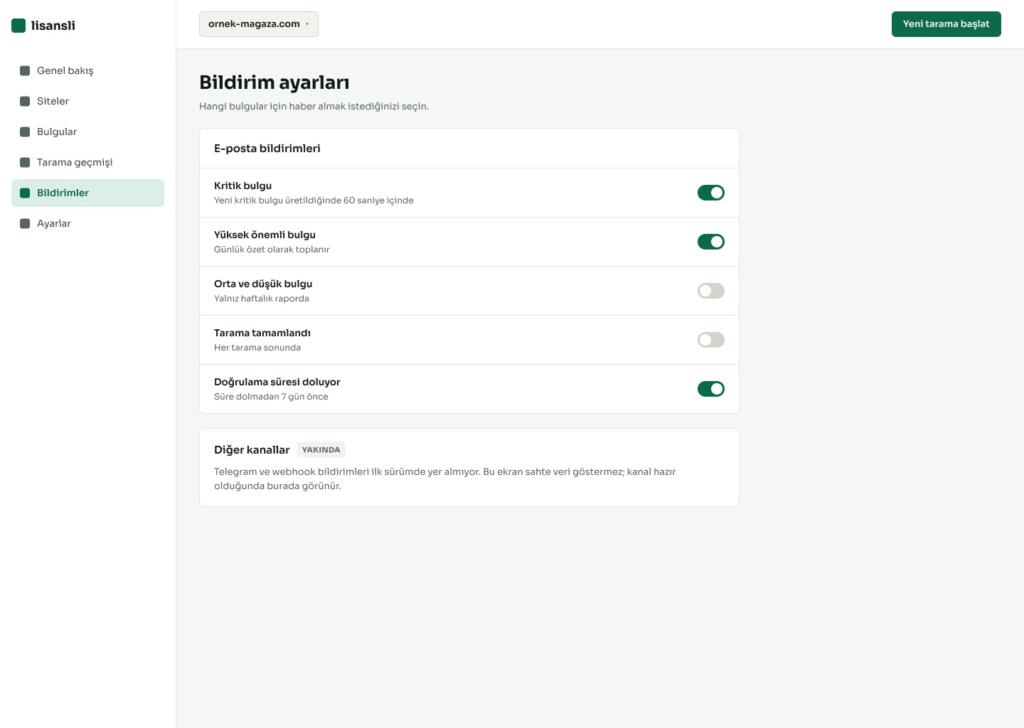Image resolution: width=1024 pixels, height=728 pixels.
Task: Enable the Orta ve düşük bulgu toggle
Action: pos(711,291)
